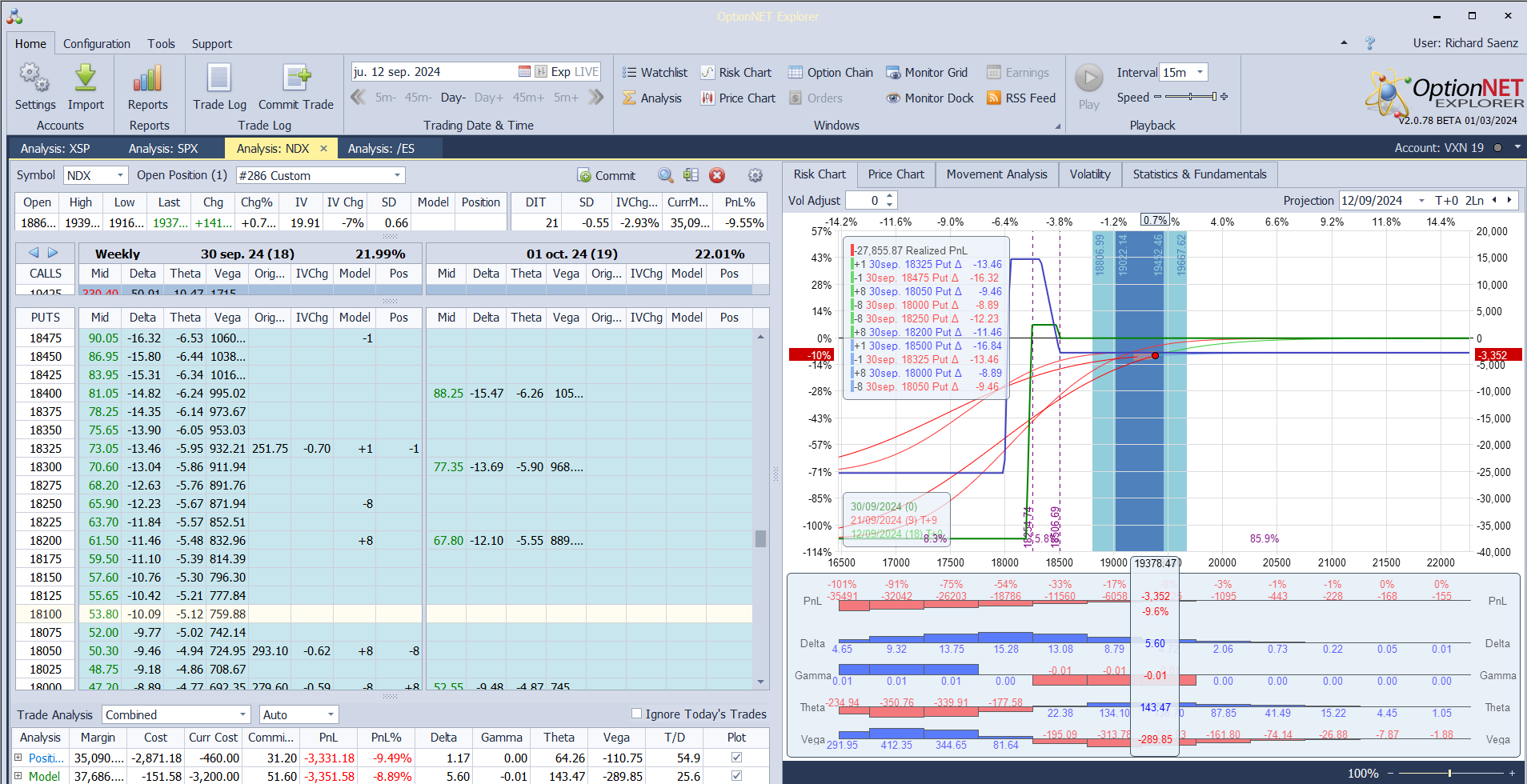Toggle LIVE mode next to the date
The image size is (1527, 784).
tap(587, 71)
